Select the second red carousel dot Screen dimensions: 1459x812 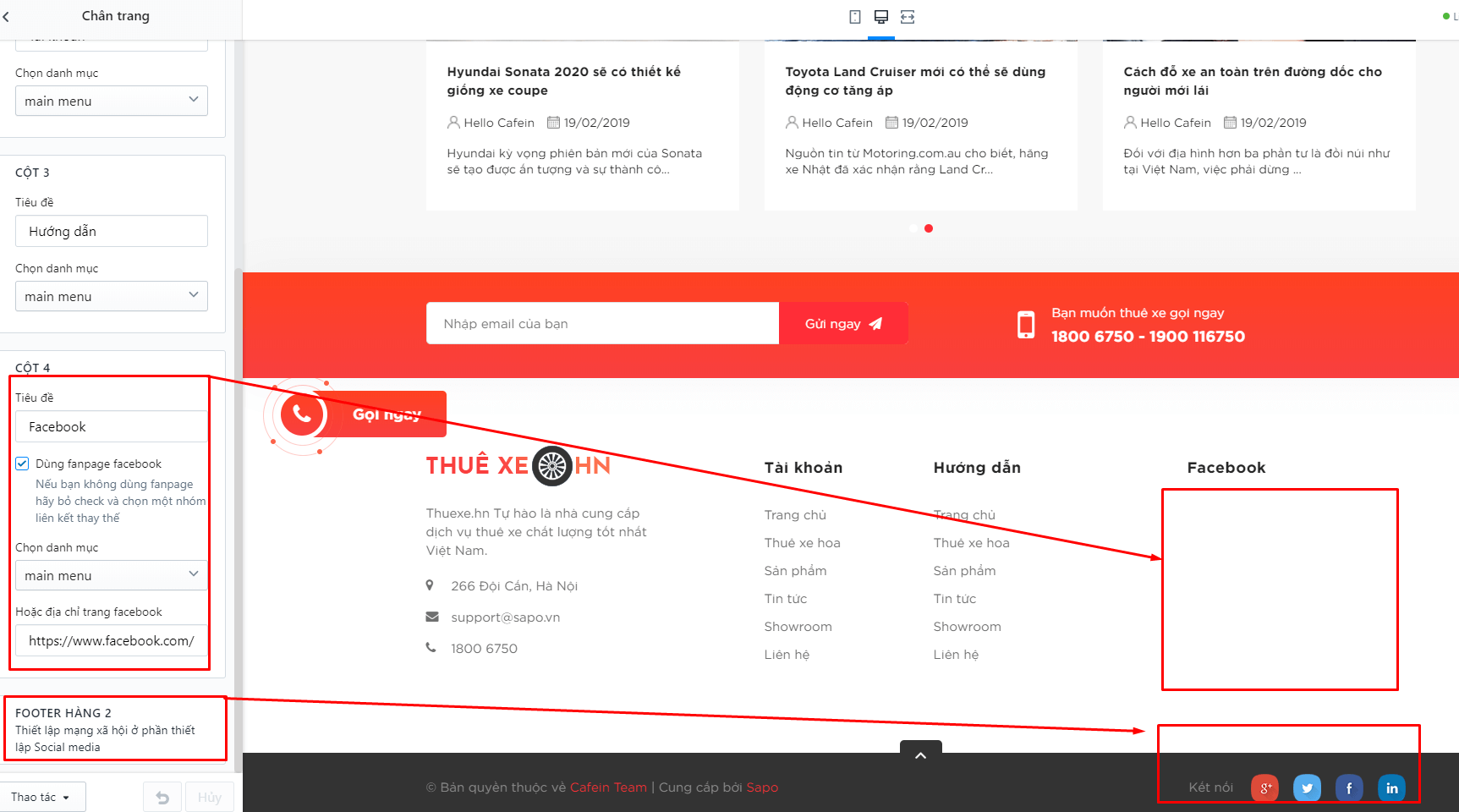coord(929,228)
